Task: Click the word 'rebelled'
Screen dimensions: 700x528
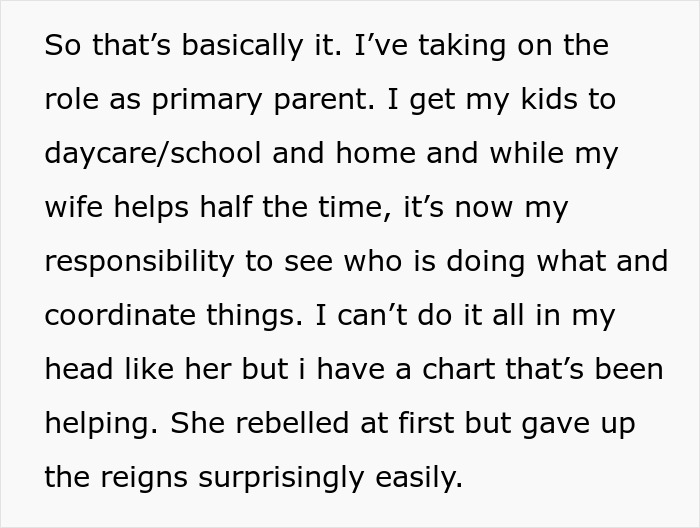Action: [x=292, y=423]
